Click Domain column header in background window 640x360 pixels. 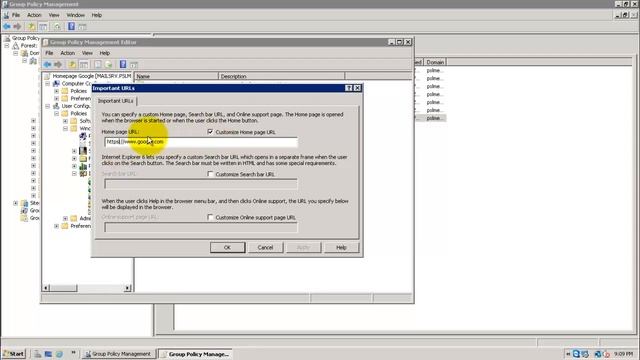(x=435, y=62)
